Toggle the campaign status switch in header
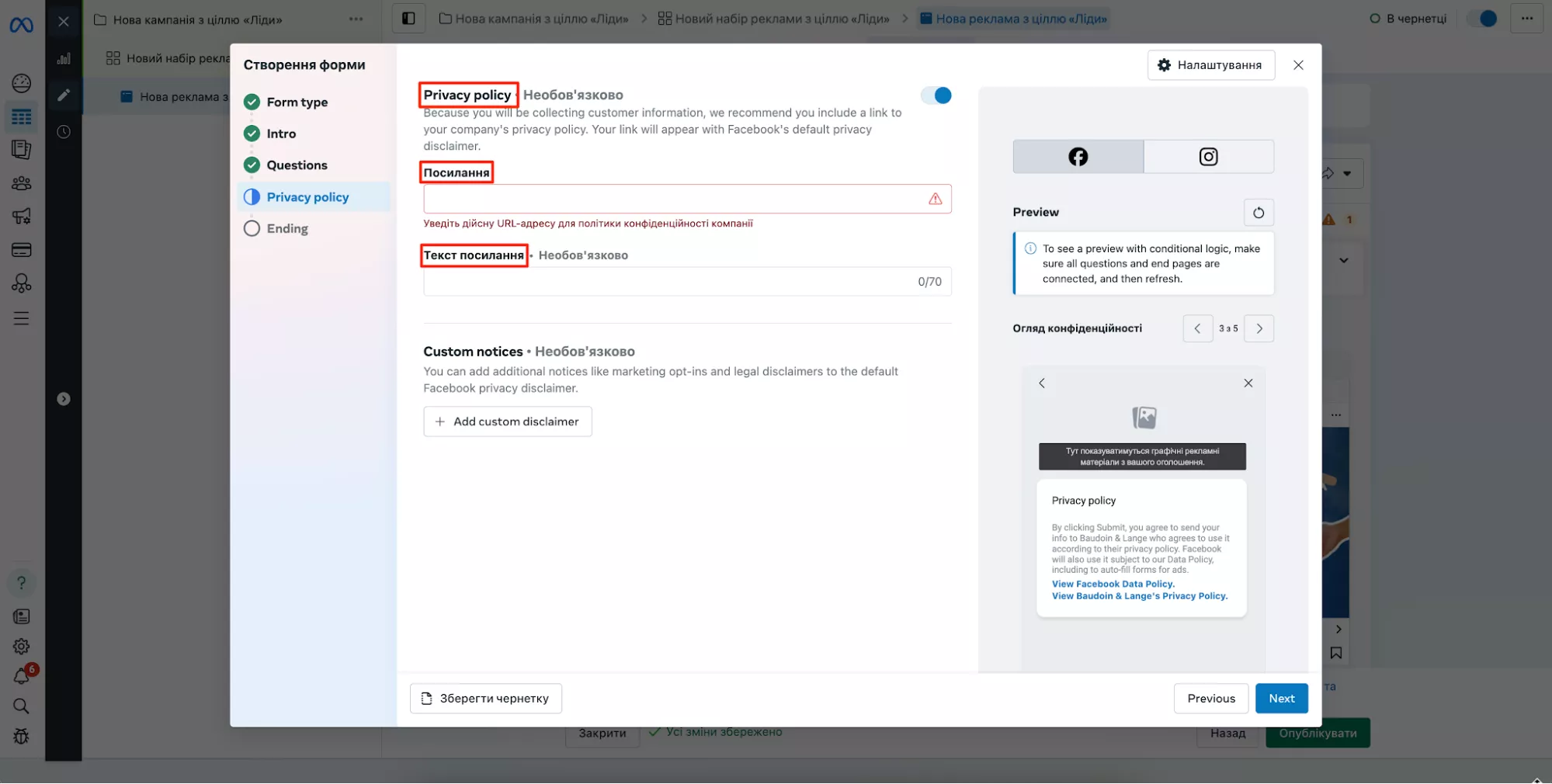This screenshot has width=1552, height=784. 1482,19
